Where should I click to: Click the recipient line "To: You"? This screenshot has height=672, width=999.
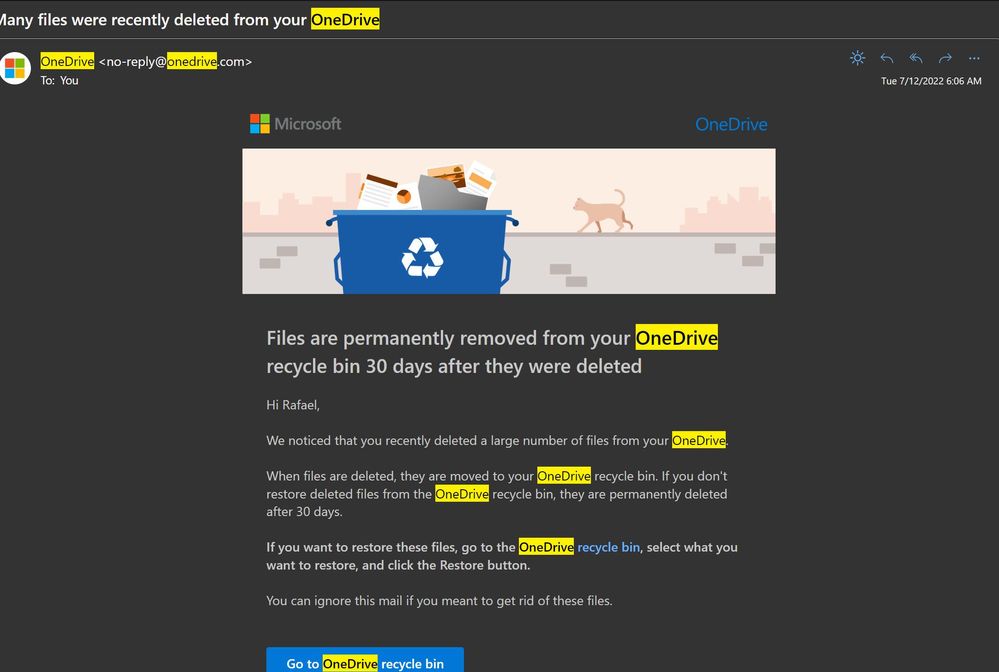[x=59, y=80]
